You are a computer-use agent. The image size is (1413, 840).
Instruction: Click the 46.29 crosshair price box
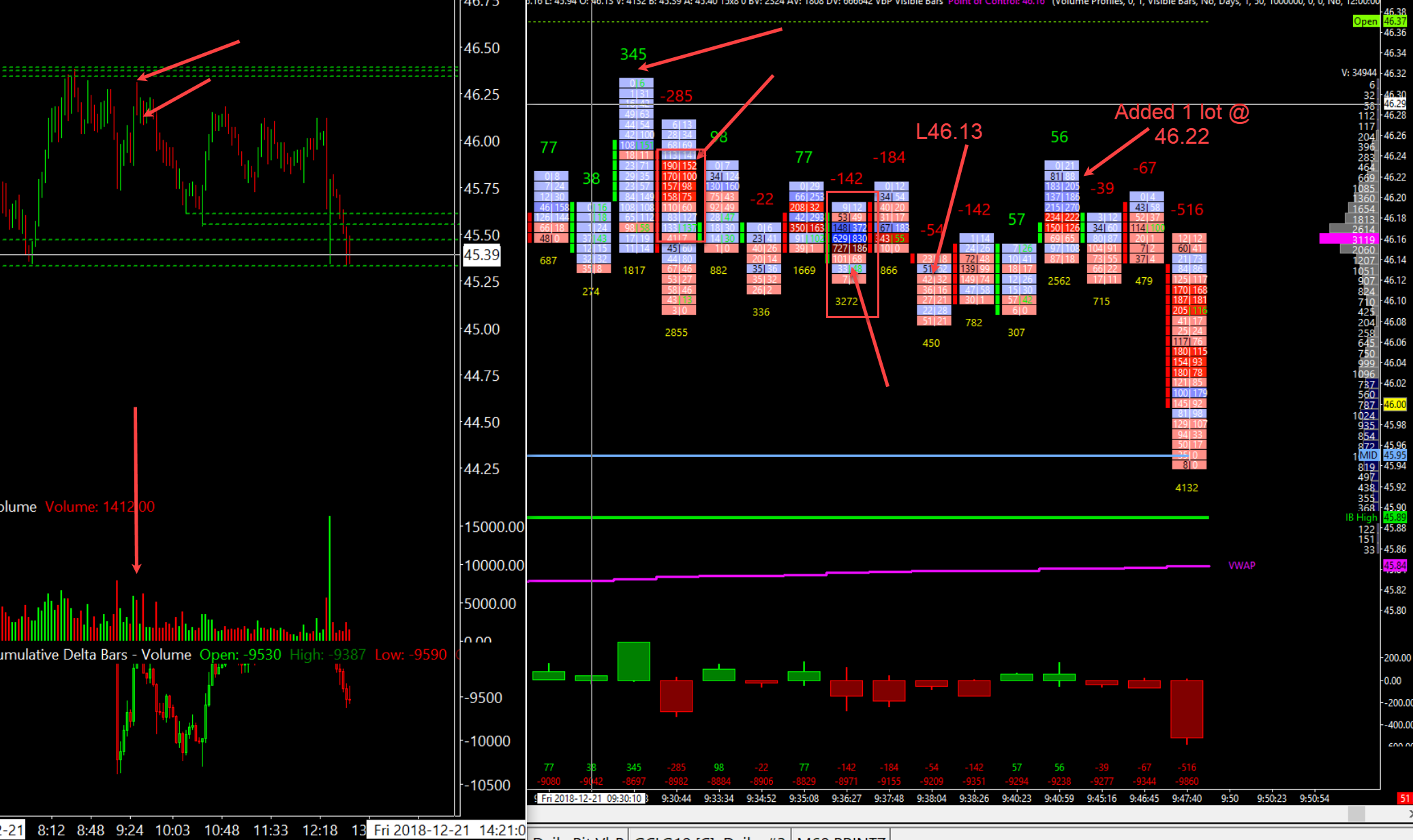[1394, 104]
